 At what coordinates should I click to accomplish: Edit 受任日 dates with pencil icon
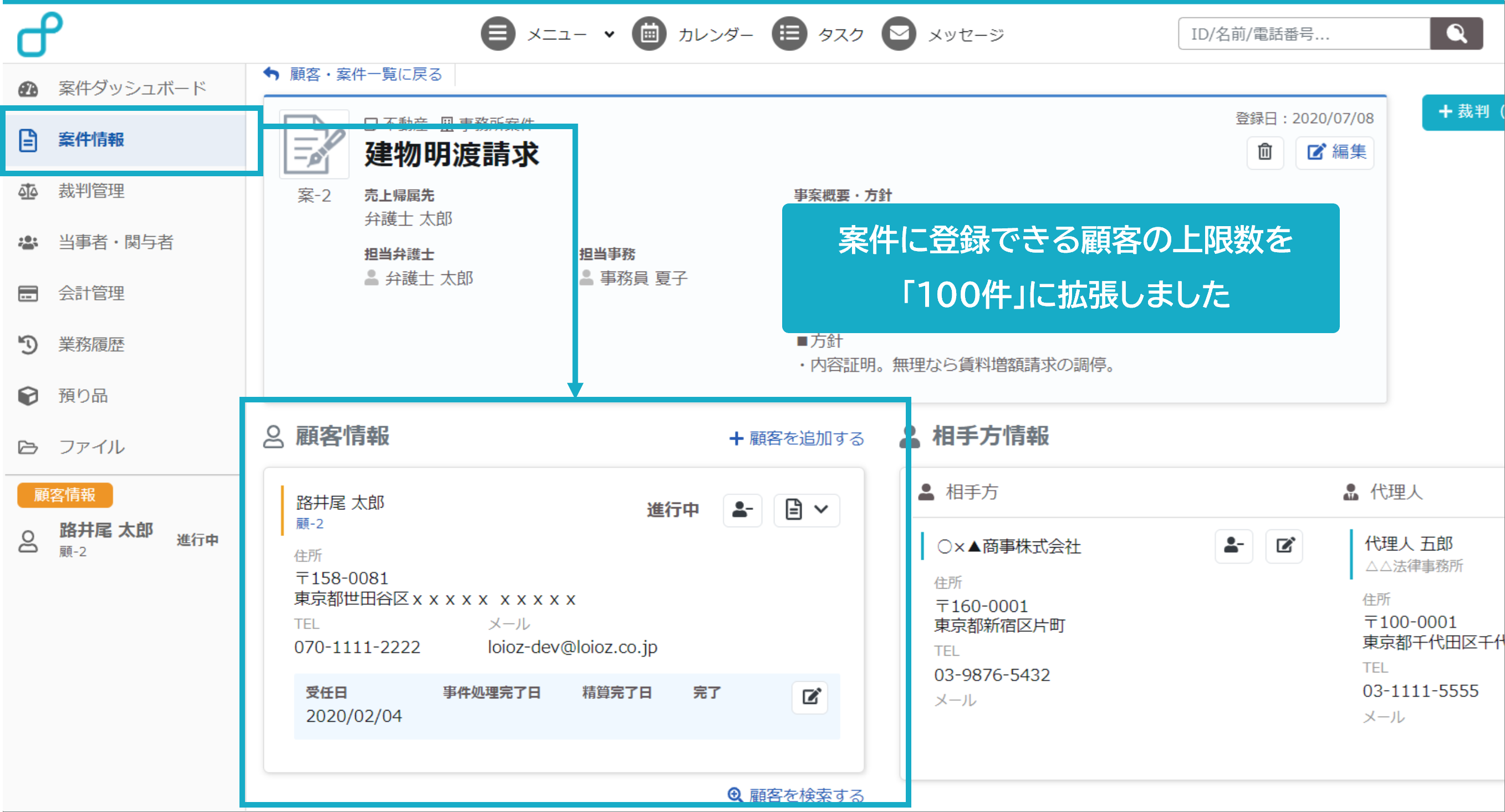(x=809, y=696)
